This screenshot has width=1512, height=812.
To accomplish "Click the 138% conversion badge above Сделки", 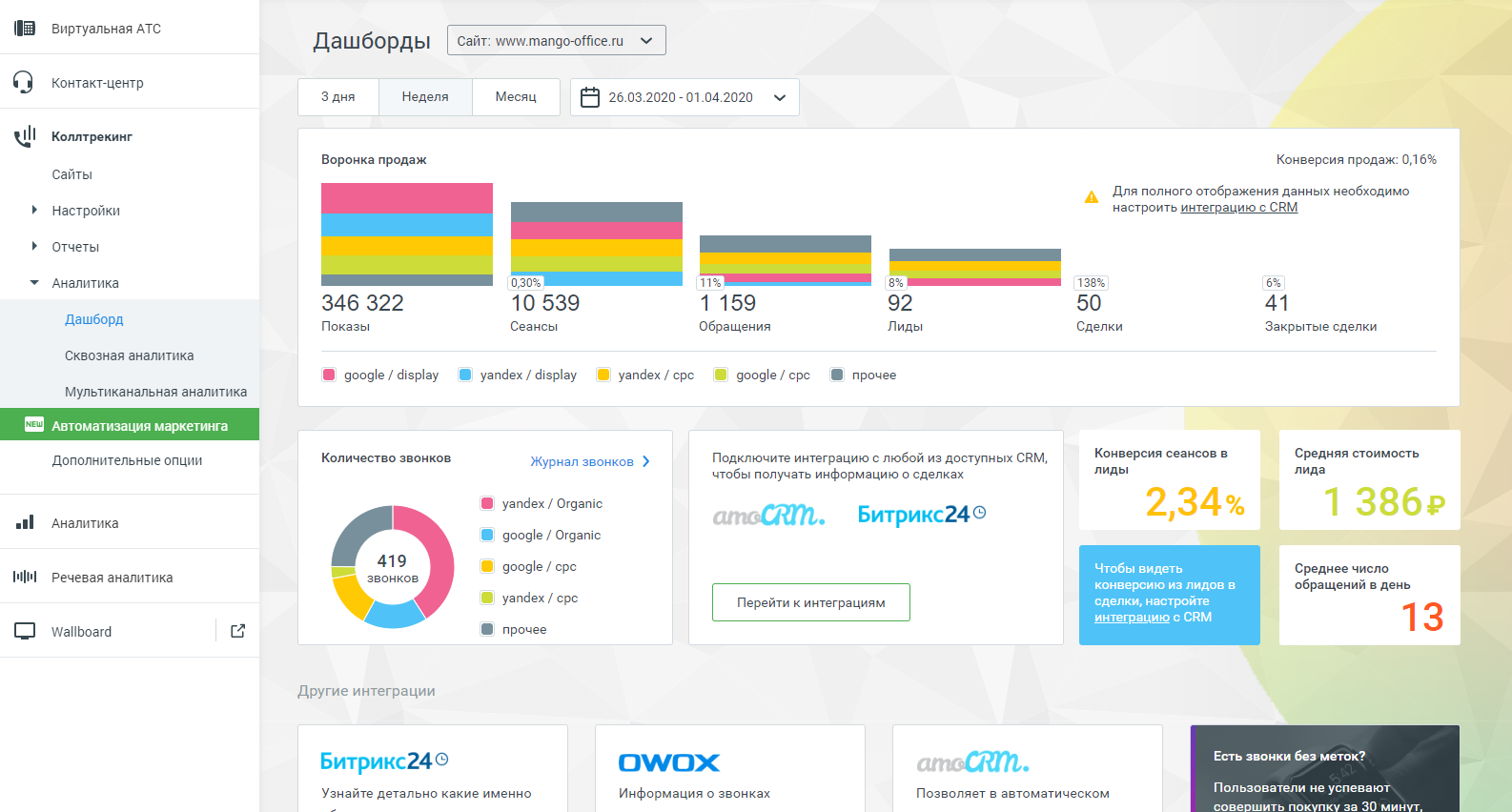I will tap(1091, 283).
